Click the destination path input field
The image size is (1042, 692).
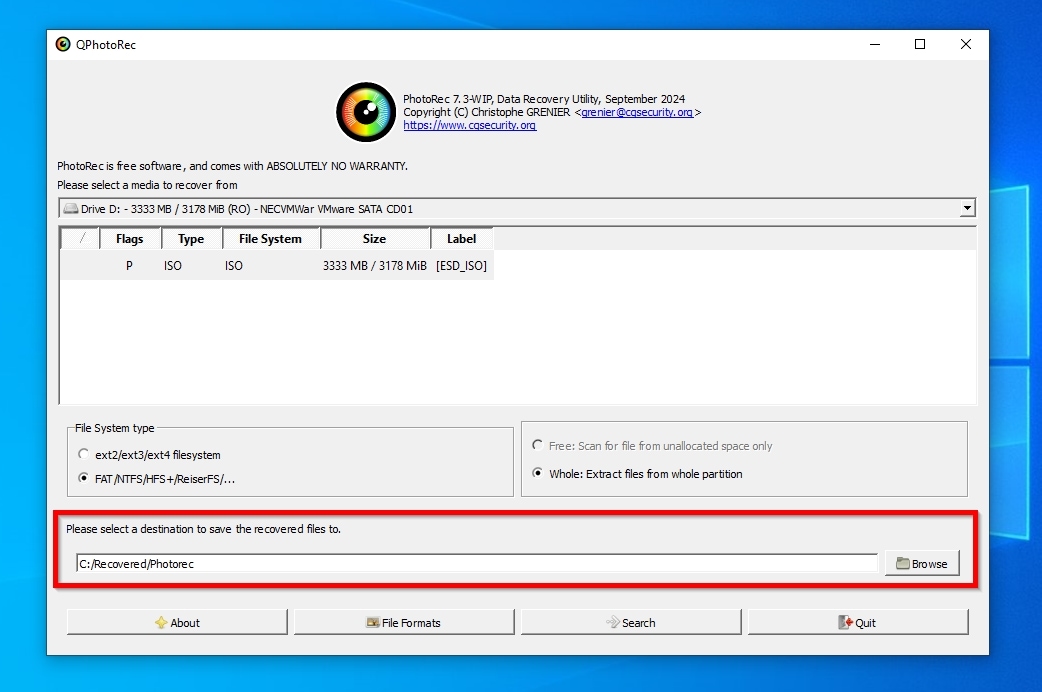pyautogui.click(x=476, y=564)
